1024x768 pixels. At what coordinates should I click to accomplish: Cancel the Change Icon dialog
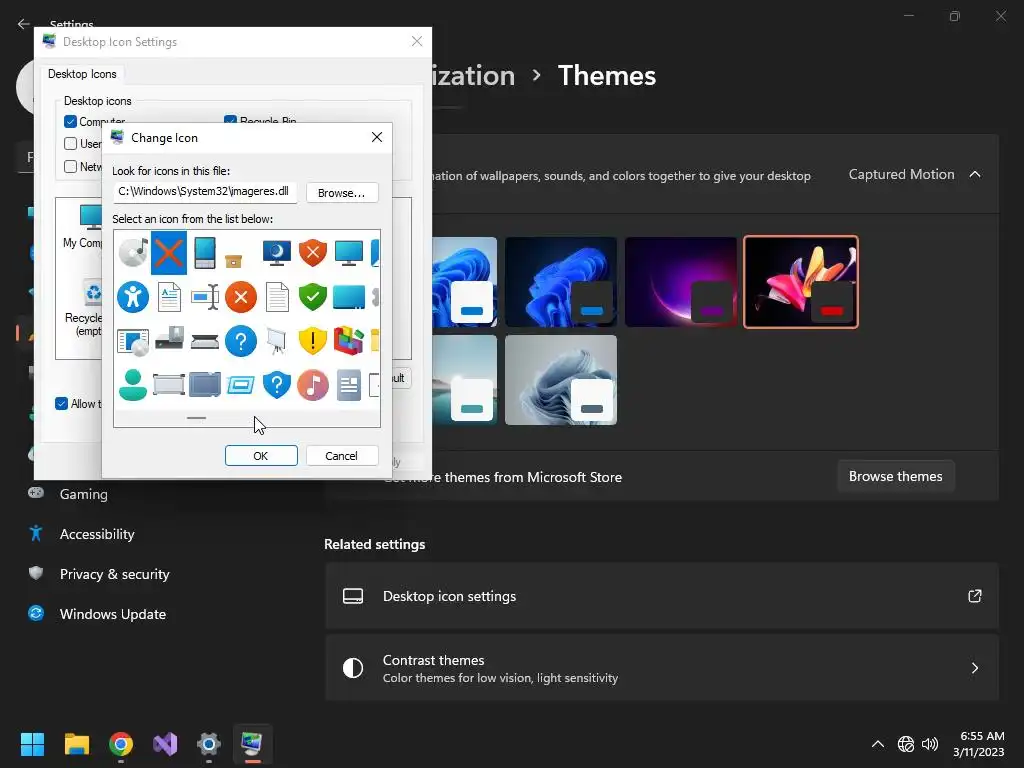[x=342, y=456]
